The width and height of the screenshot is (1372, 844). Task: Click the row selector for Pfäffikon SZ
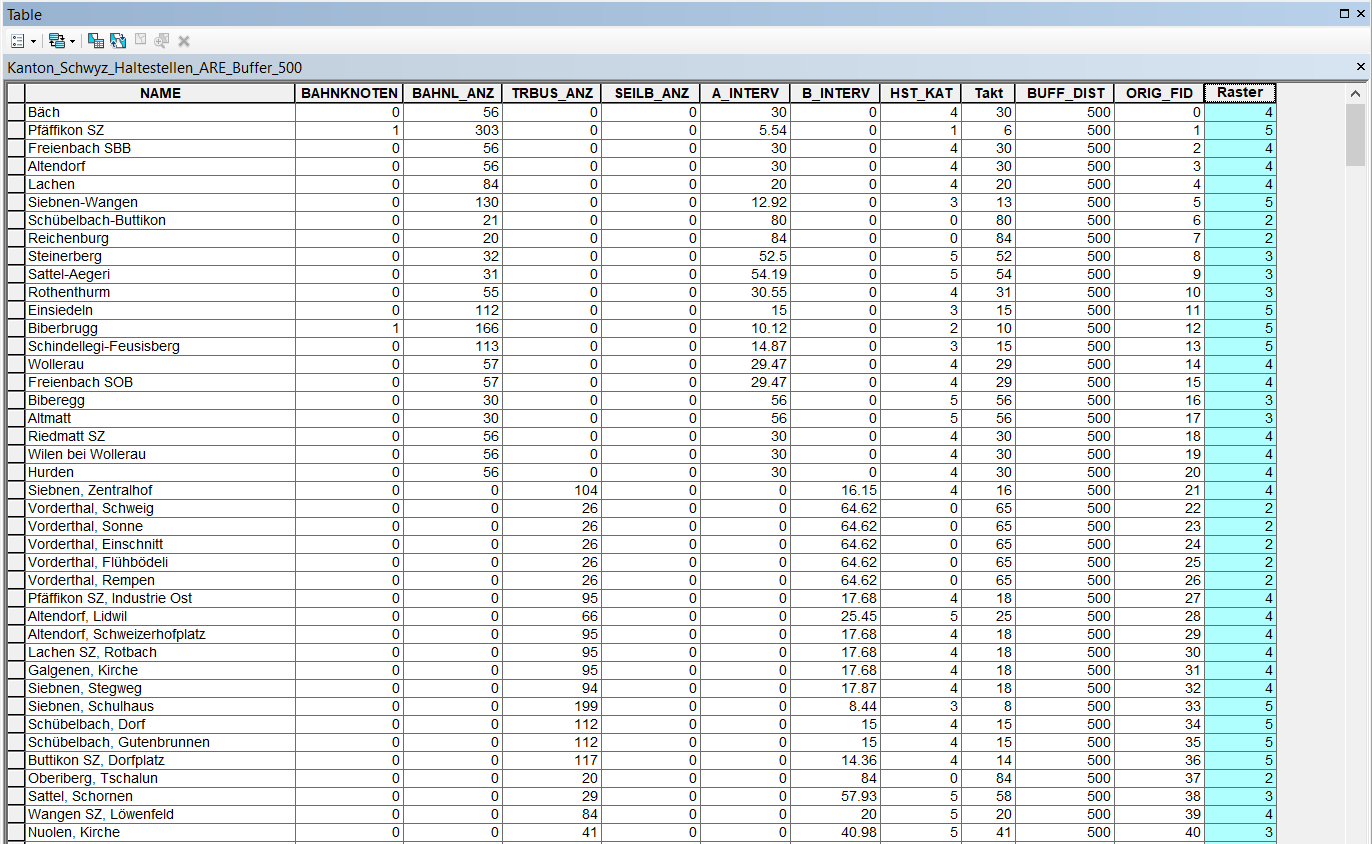(15, 131)
